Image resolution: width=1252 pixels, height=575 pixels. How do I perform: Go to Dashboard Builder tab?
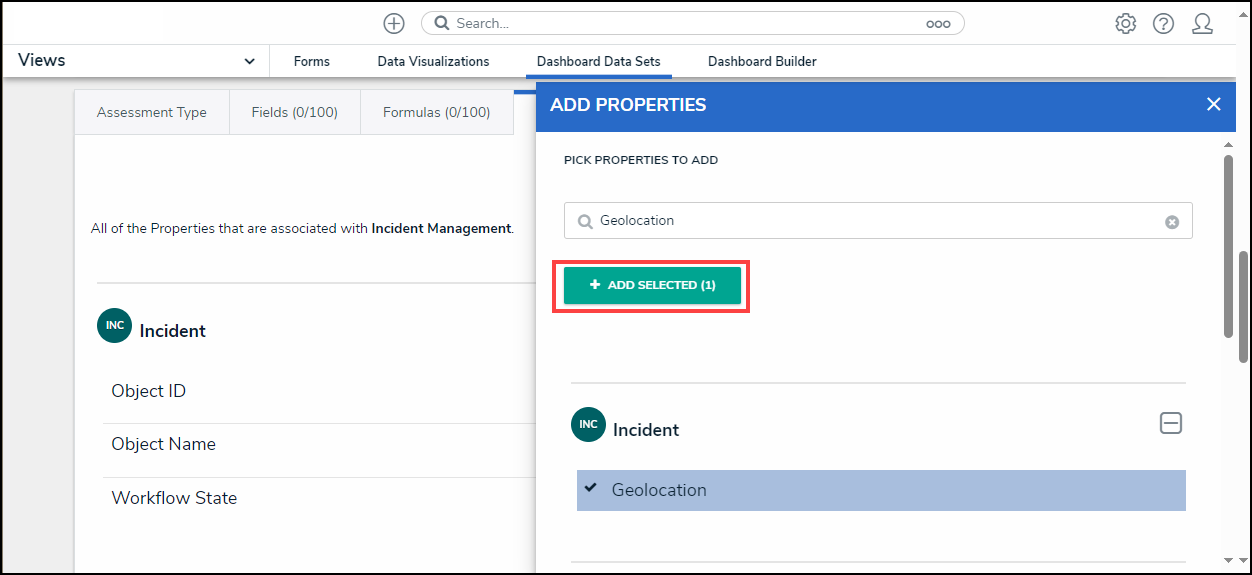pos(762,61)
